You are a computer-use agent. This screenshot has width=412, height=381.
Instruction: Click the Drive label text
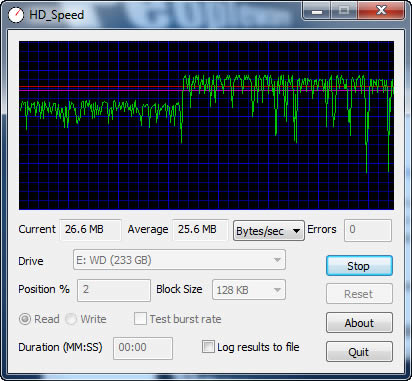click(x=31, y=261)
